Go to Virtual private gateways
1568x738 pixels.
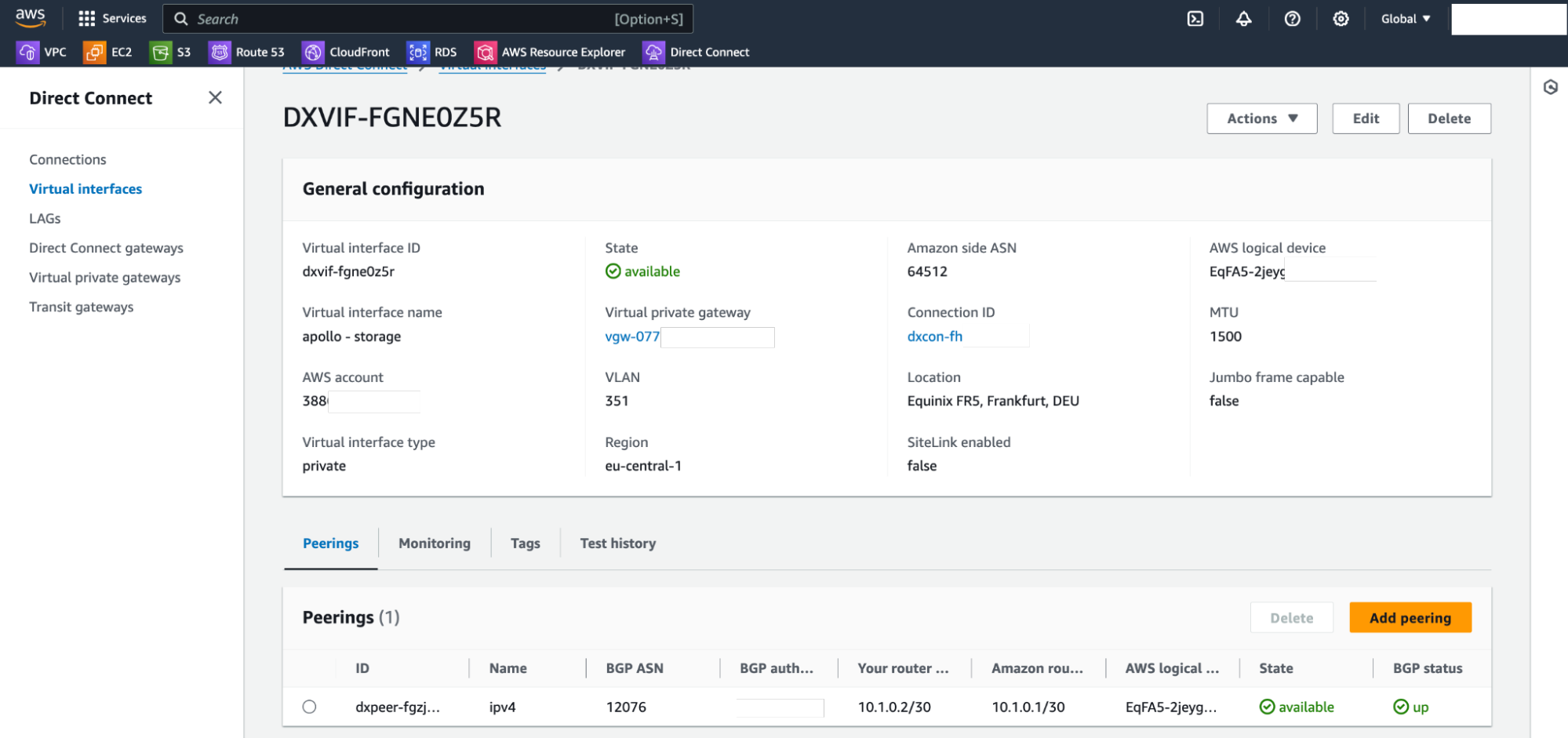point(104,278)
